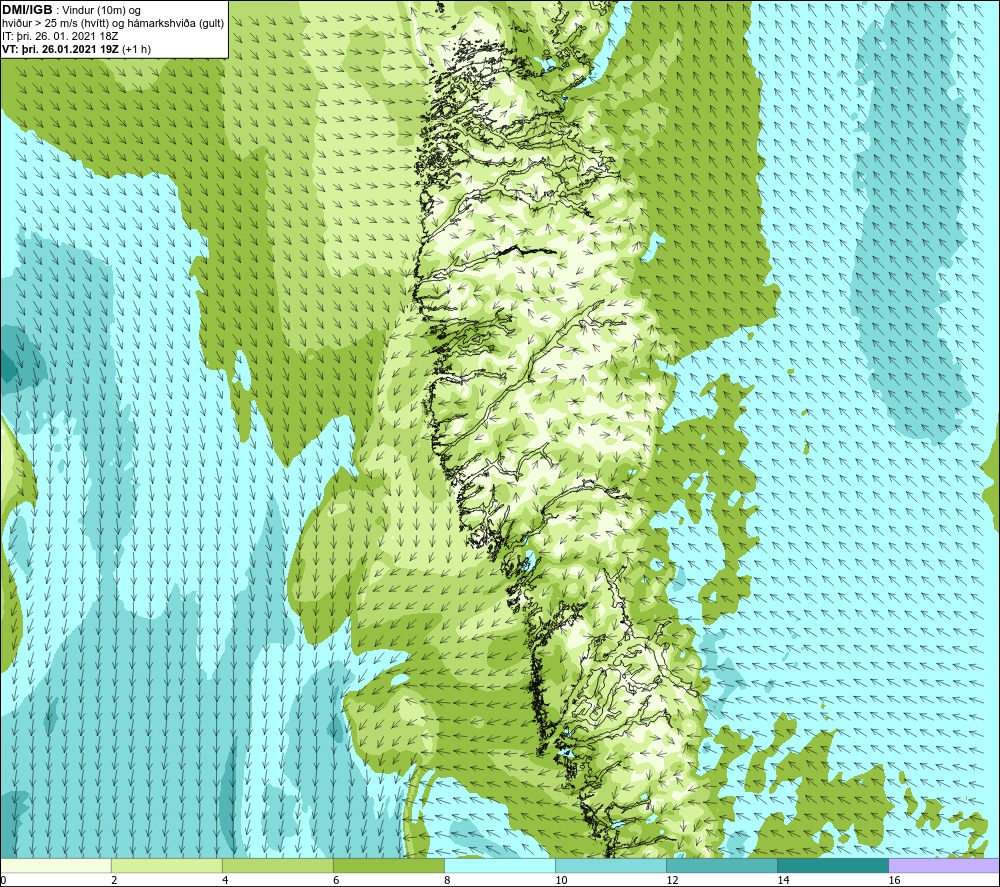Select the teal 12–14 m/s scale swatch

tap(722, 865)
